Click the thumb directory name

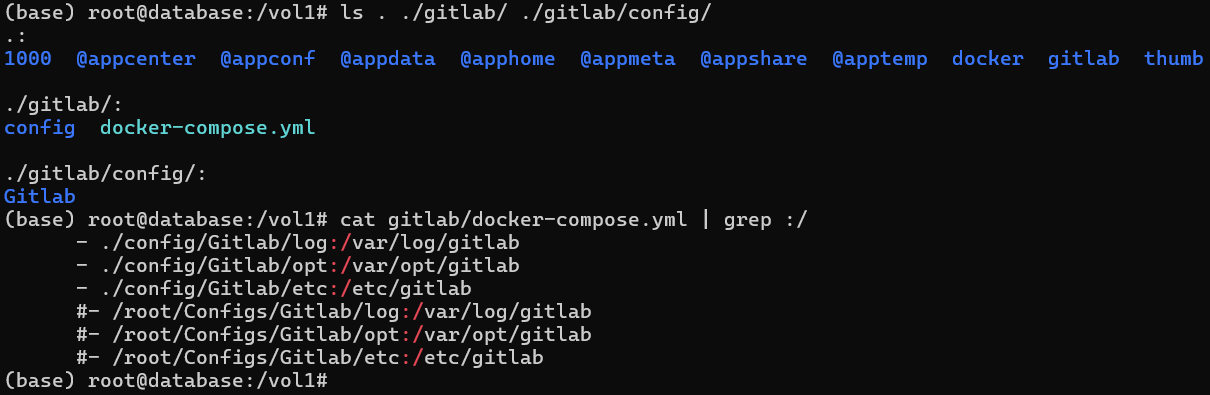1174,59
